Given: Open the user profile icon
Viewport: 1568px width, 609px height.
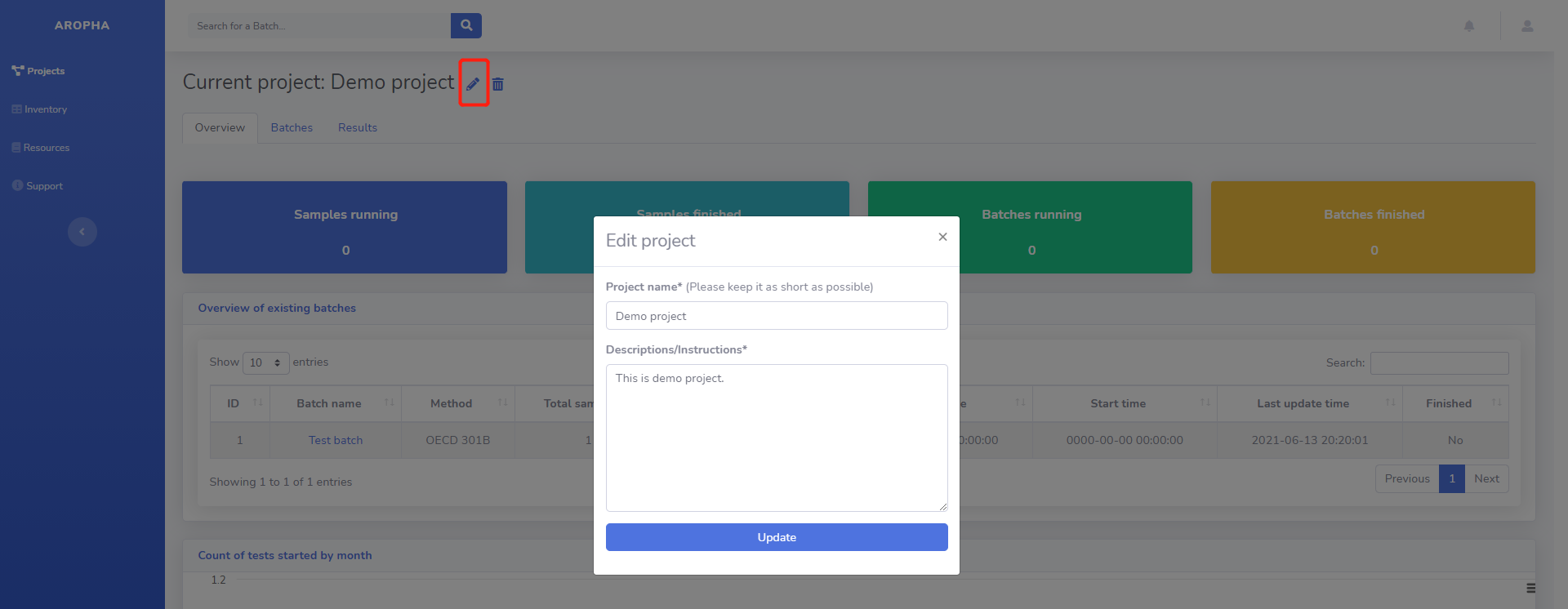Looking at the screenshot, I should tap(1527, 26).
